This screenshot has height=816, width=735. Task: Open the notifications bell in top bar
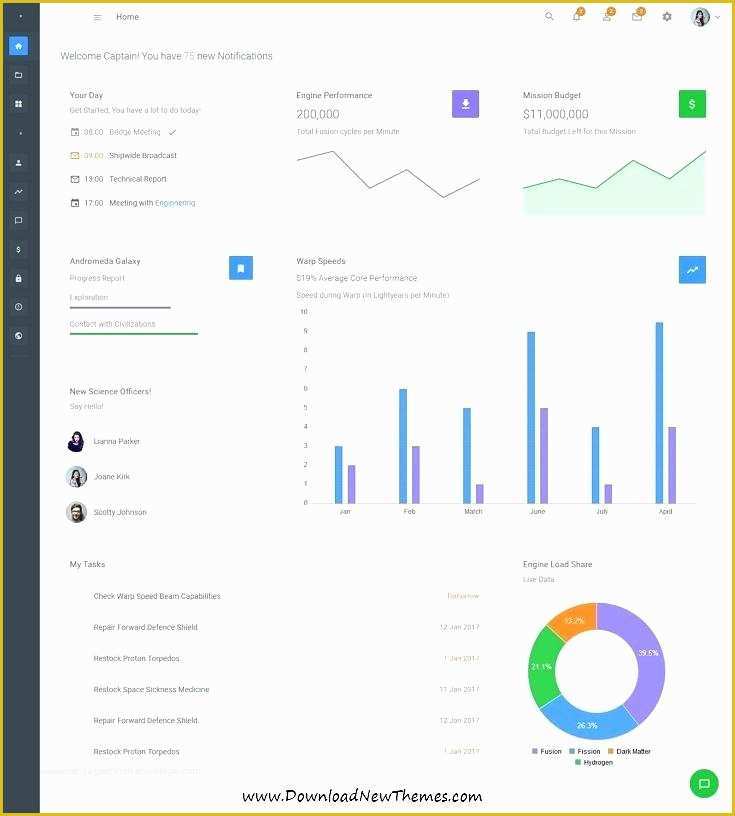578,15
